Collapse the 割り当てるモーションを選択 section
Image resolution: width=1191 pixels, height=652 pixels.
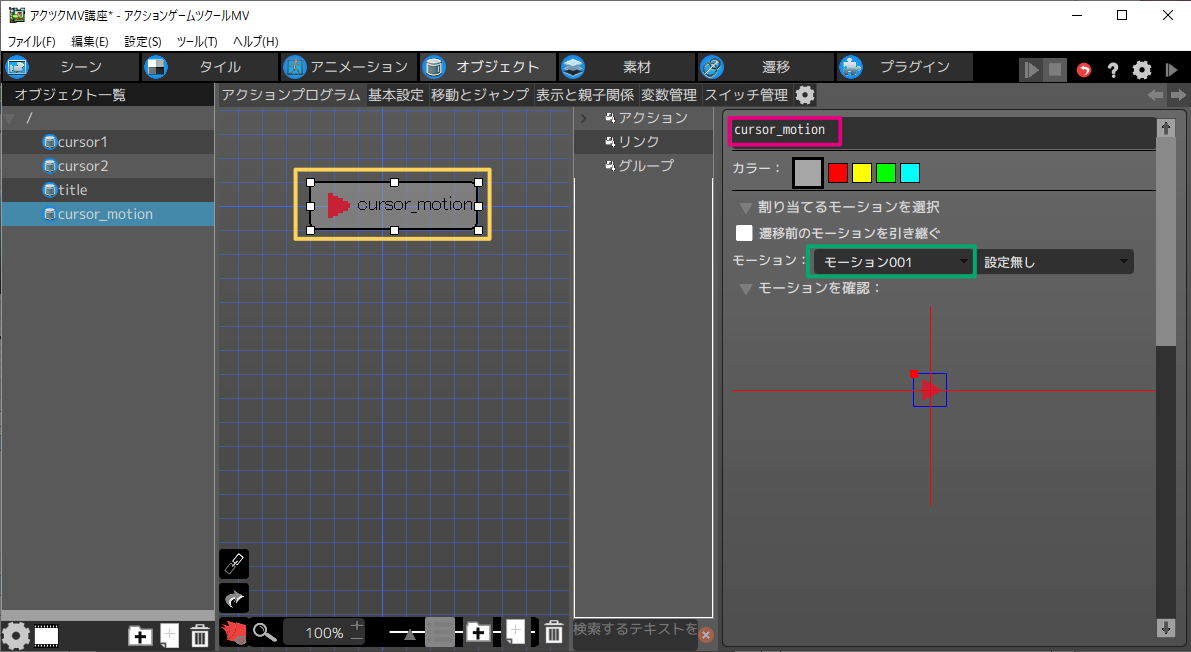coord(745,207)
